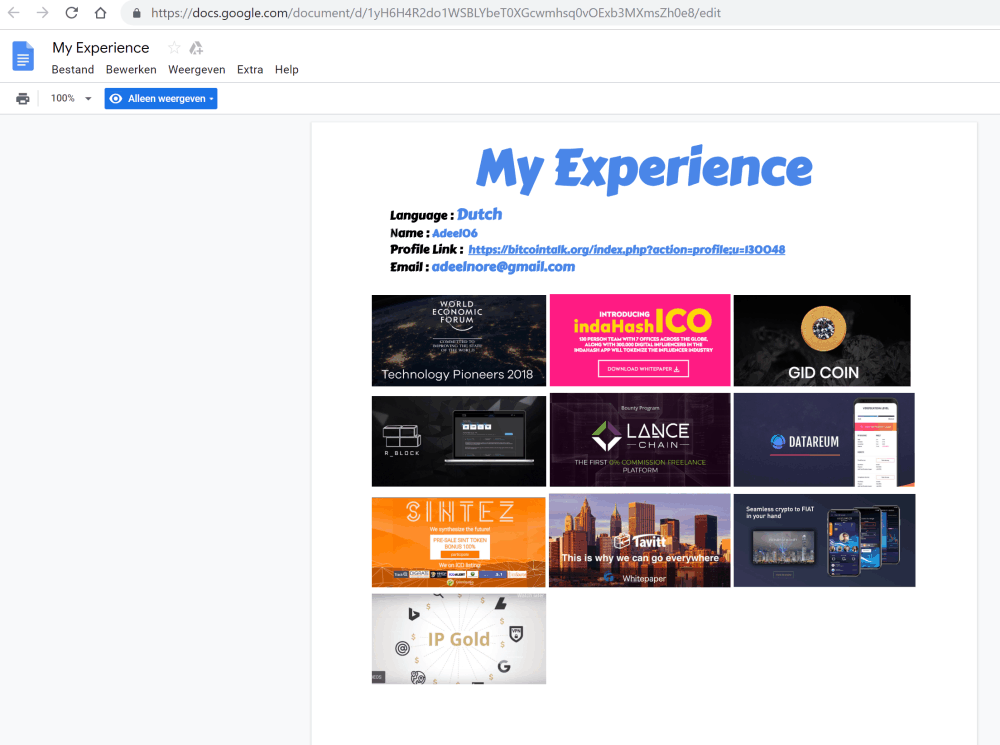The width and height of the screenshot is (1000, 745).
Task: Select the GID COIN image
Action: point(822,341)
